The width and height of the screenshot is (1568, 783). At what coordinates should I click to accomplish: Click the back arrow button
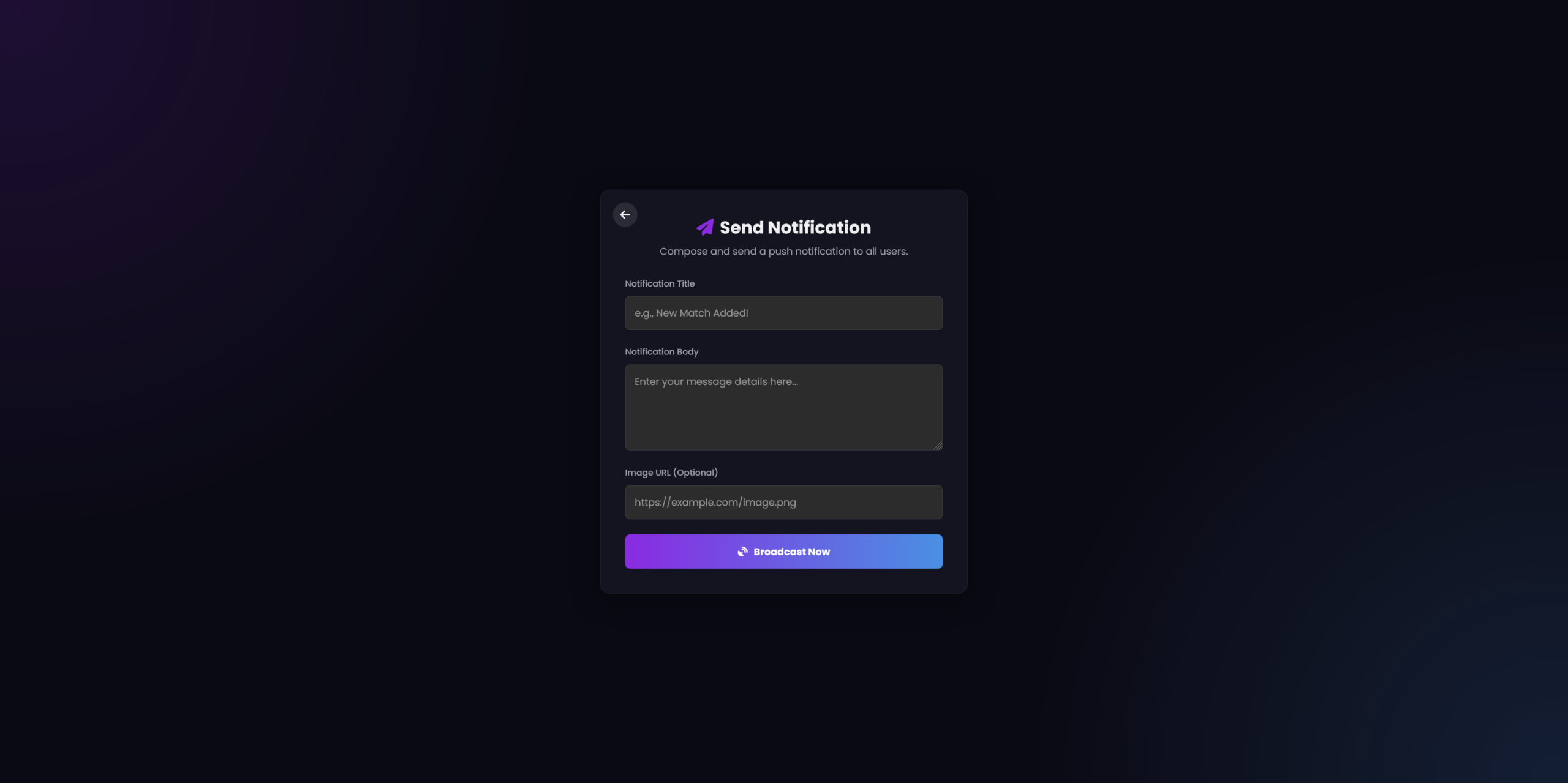coord(625,215)
